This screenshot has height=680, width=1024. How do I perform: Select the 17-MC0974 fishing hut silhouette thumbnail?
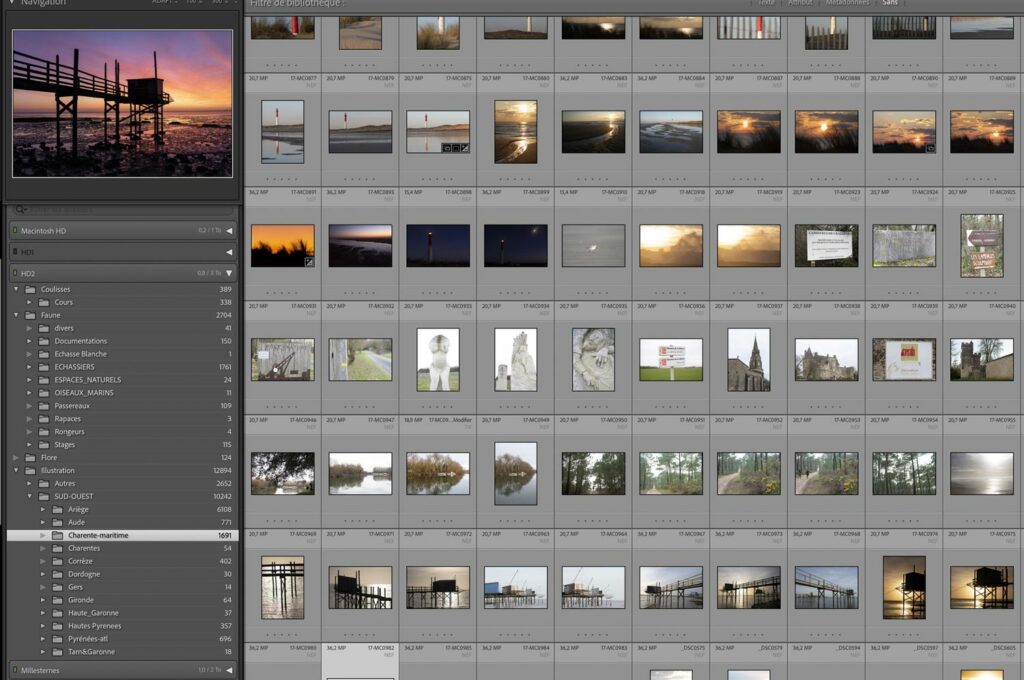pyautogui.click(x=904, y=587)
